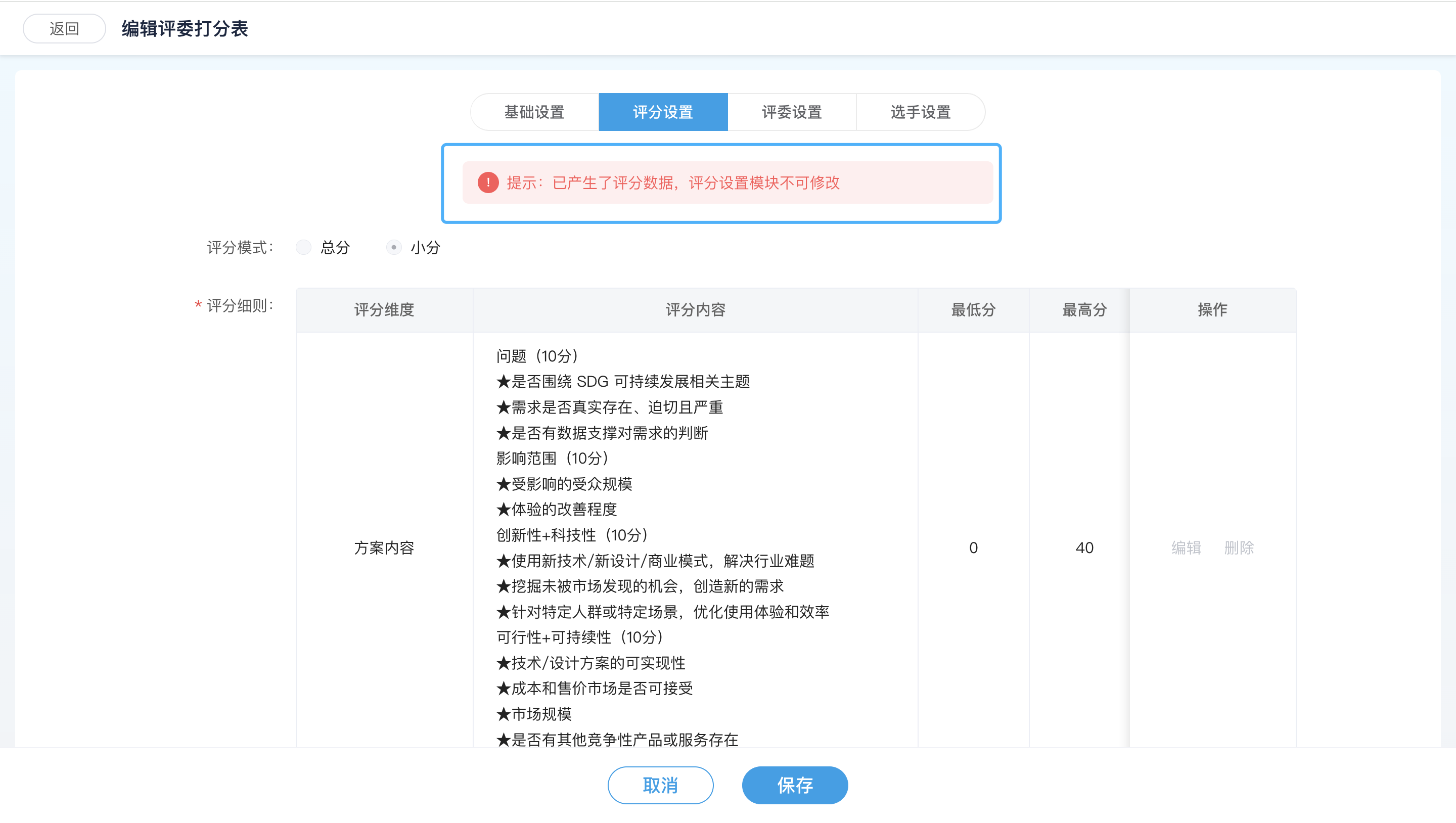Click the 影响范围（10分）text line

pos(552,459)
